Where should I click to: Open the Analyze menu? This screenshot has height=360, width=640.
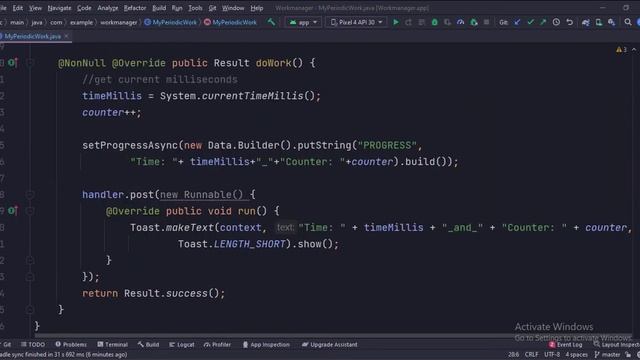click(108, 8)
